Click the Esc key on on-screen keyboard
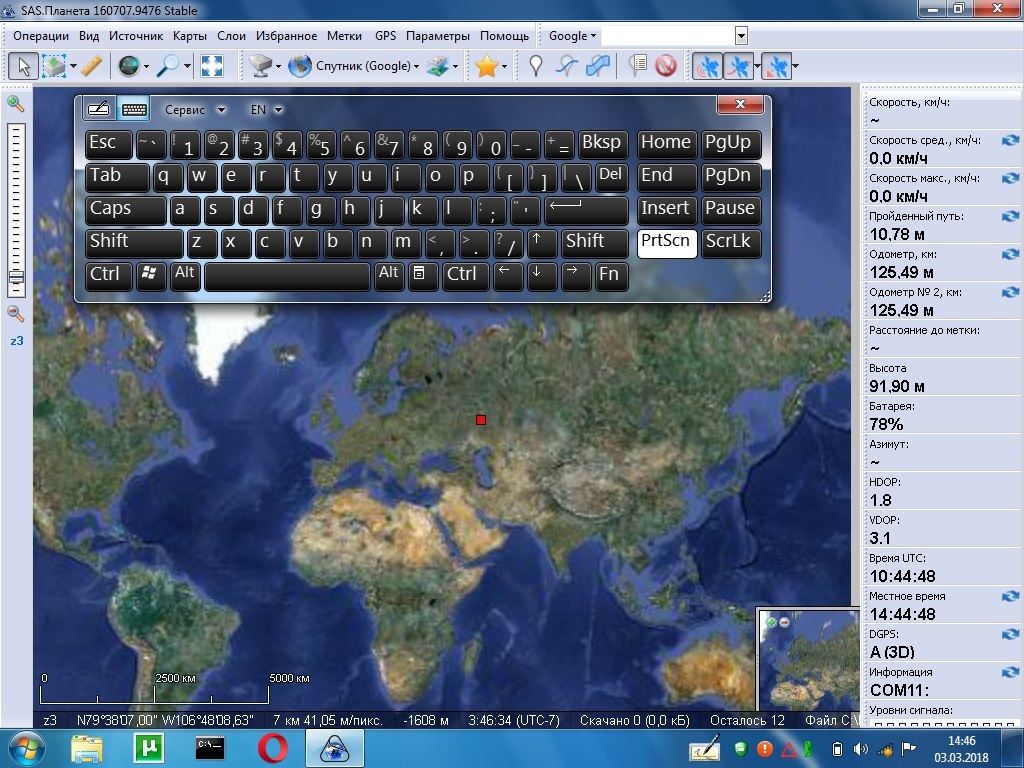 pyautogui.click(x=108, y=144)
